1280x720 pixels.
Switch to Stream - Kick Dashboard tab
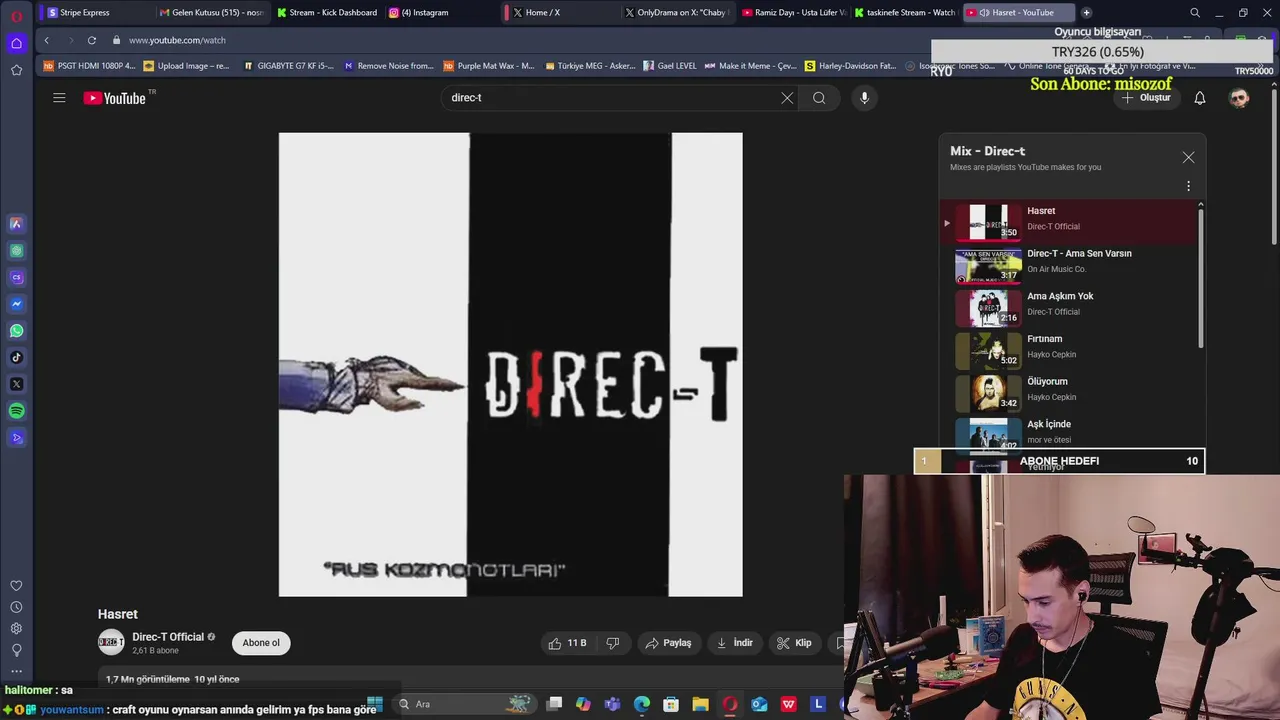[327, 12]
